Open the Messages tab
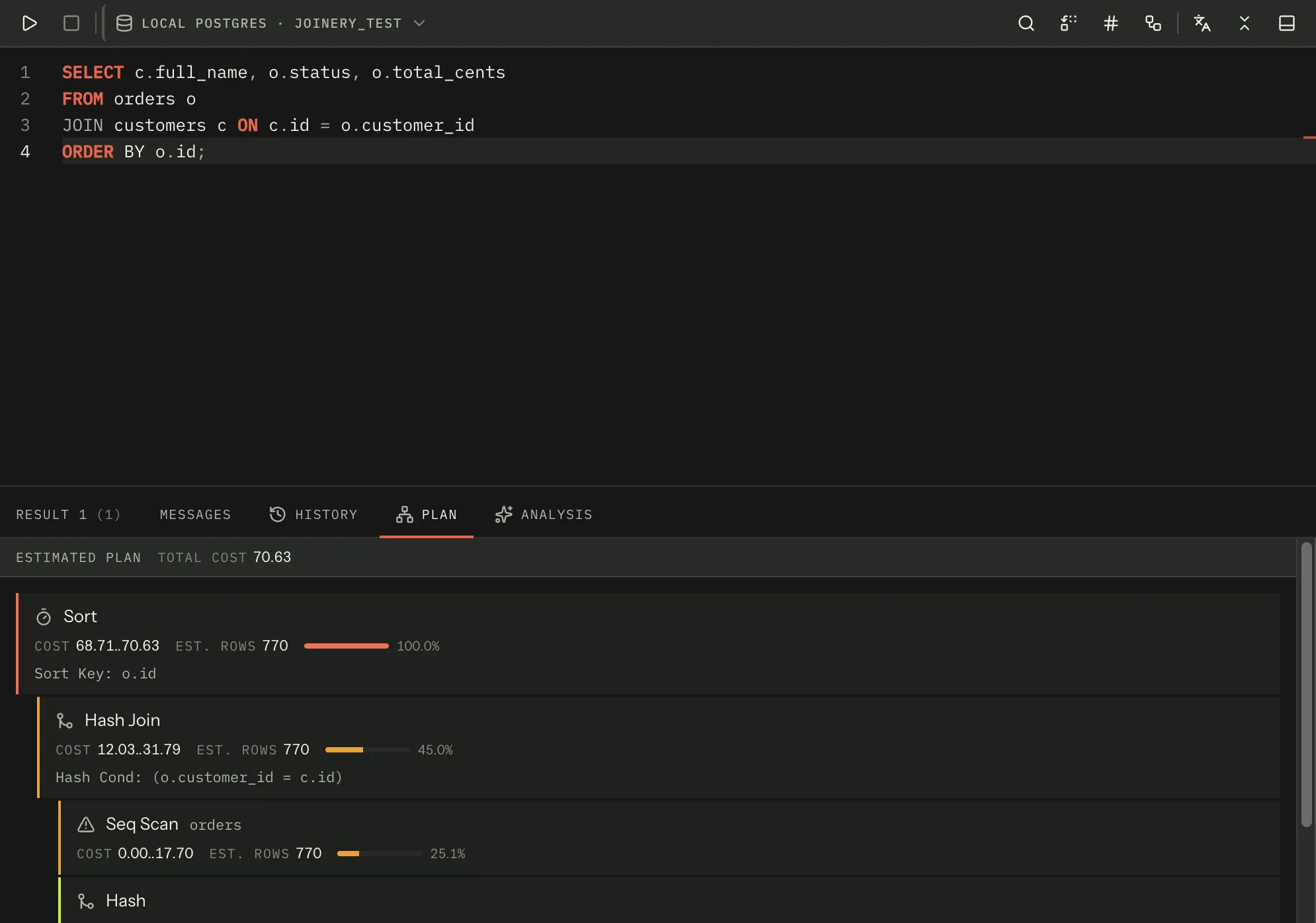Image resolution: width=1316 pixels, height=923 pixels. [x=196, y=514]
